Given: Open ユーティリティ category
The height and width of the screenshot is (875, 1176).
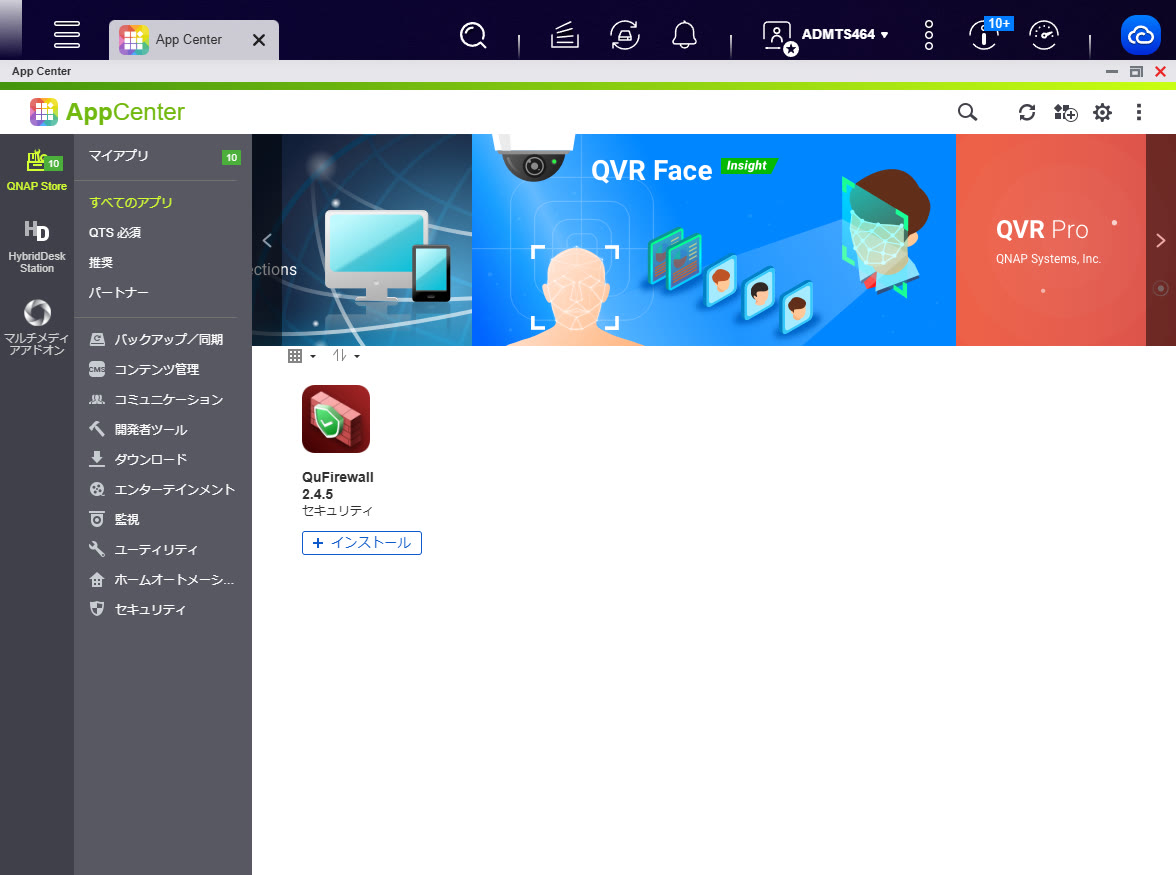Looking at the screenshot, I should click(143, 550).
